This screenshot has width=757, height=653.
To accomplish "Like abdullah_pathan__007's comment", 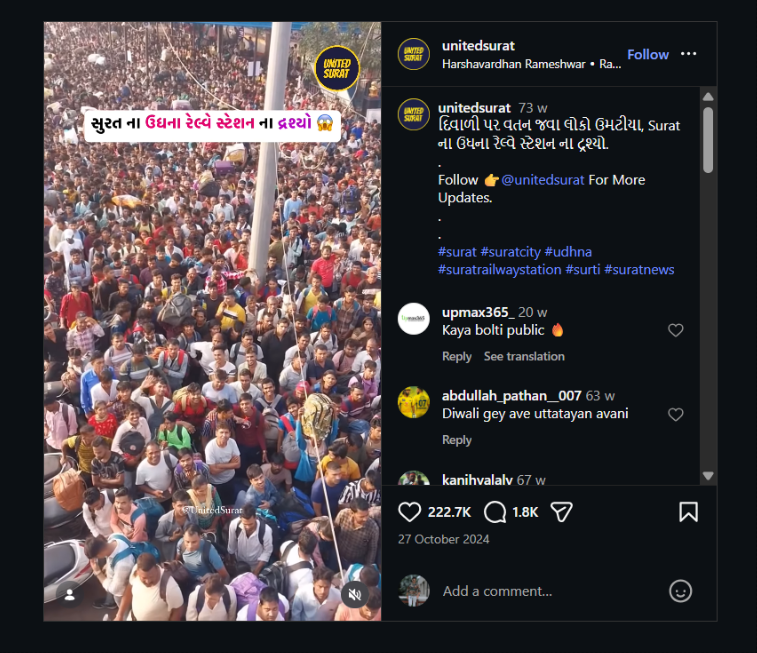I will click(x=676, y=414).
